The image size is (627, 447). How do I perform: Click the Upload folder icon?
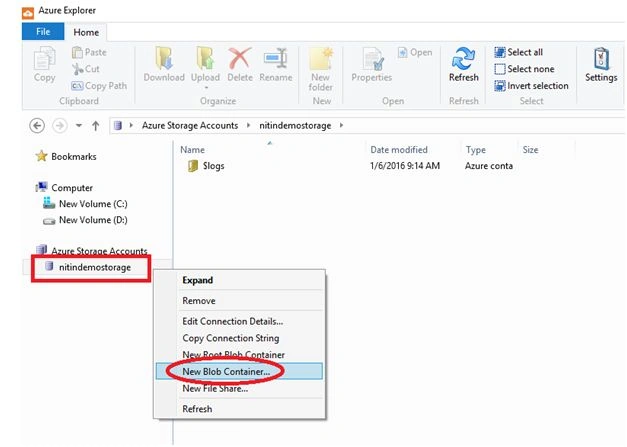[x=205, y=58]
